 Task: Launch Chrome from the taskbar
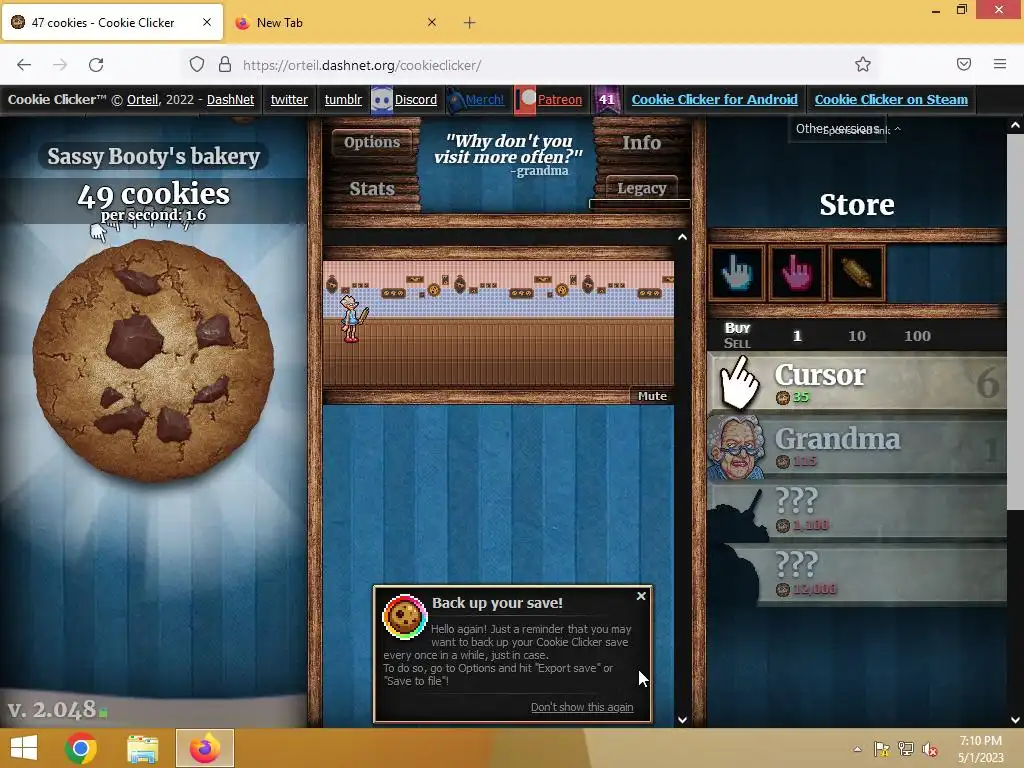tap(81, 748)
